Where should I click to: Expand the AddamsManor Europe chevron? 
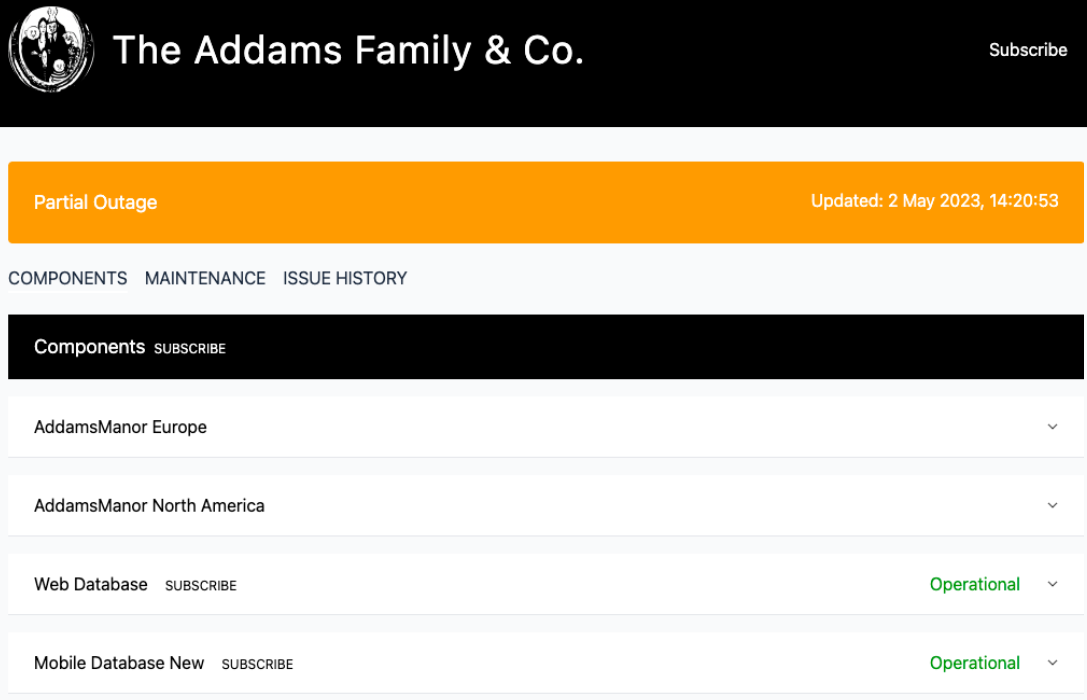pyautogui.click(x=1052, y=427)
